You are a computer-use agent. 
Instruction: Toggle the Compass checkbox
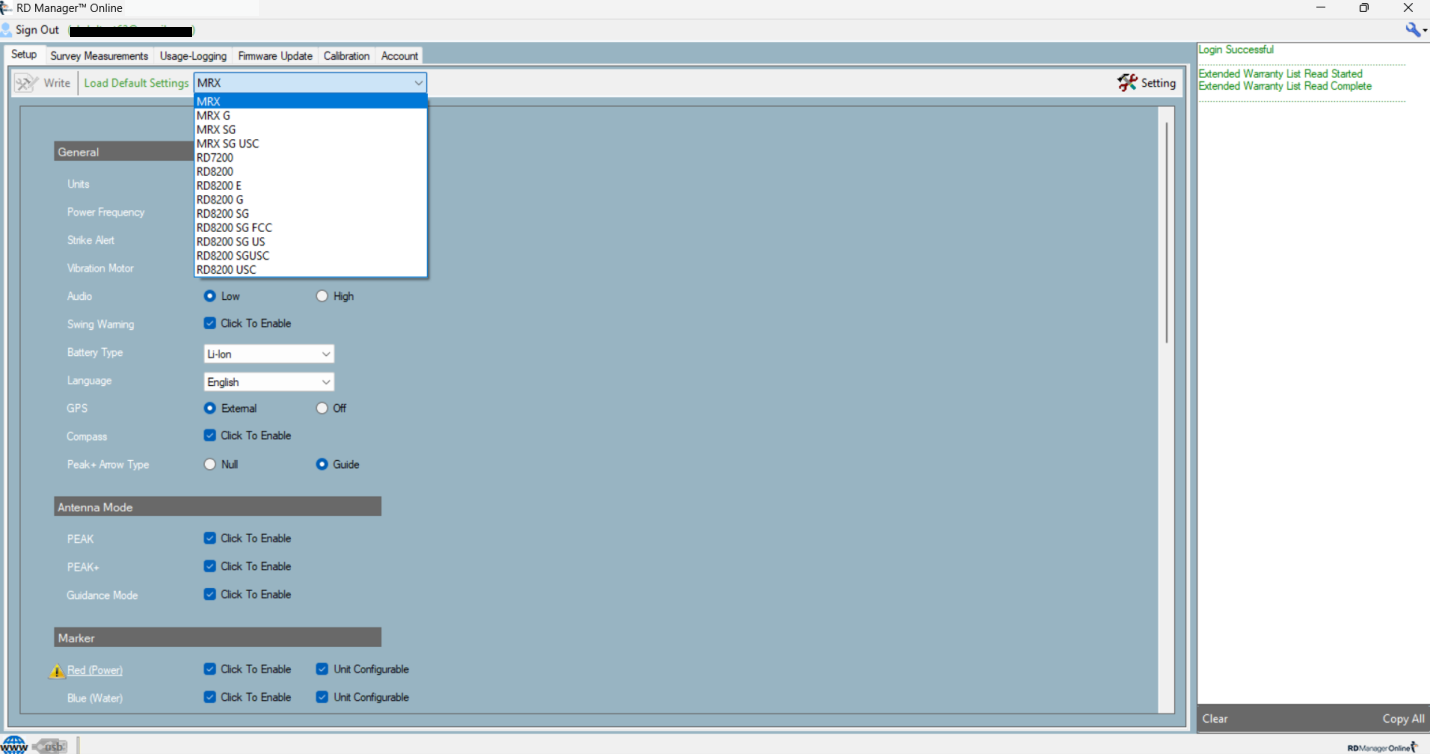(210, 435)
